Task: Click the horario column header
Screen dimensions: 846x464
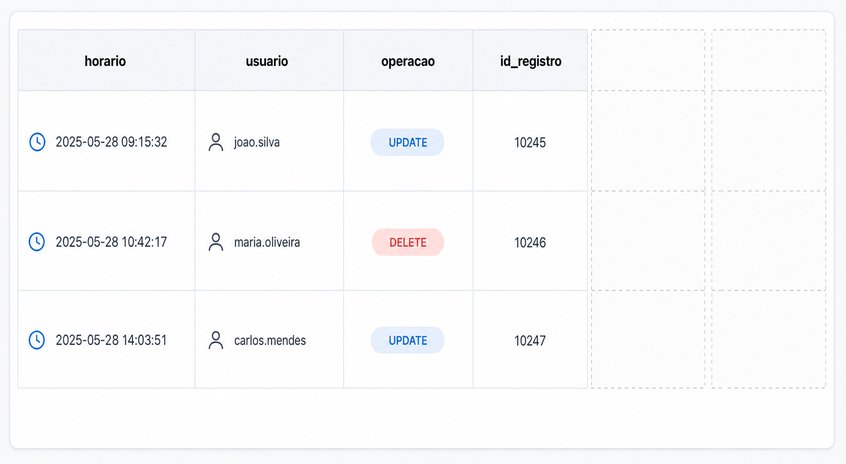Action: (x=106, y=60)
